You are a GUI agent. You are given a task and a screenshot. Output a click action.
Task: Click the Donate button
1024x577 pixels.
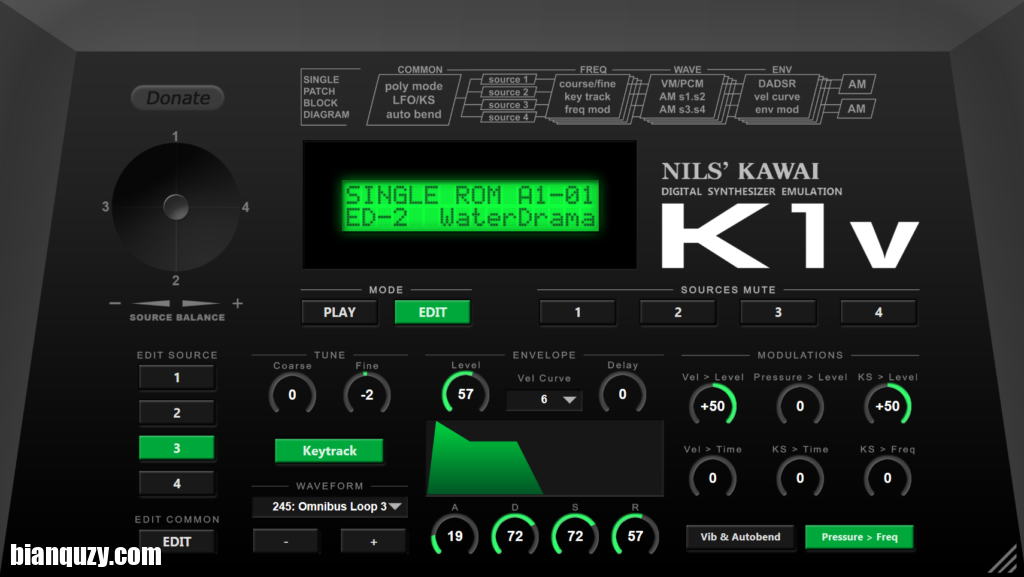click(x=178, y=98)
